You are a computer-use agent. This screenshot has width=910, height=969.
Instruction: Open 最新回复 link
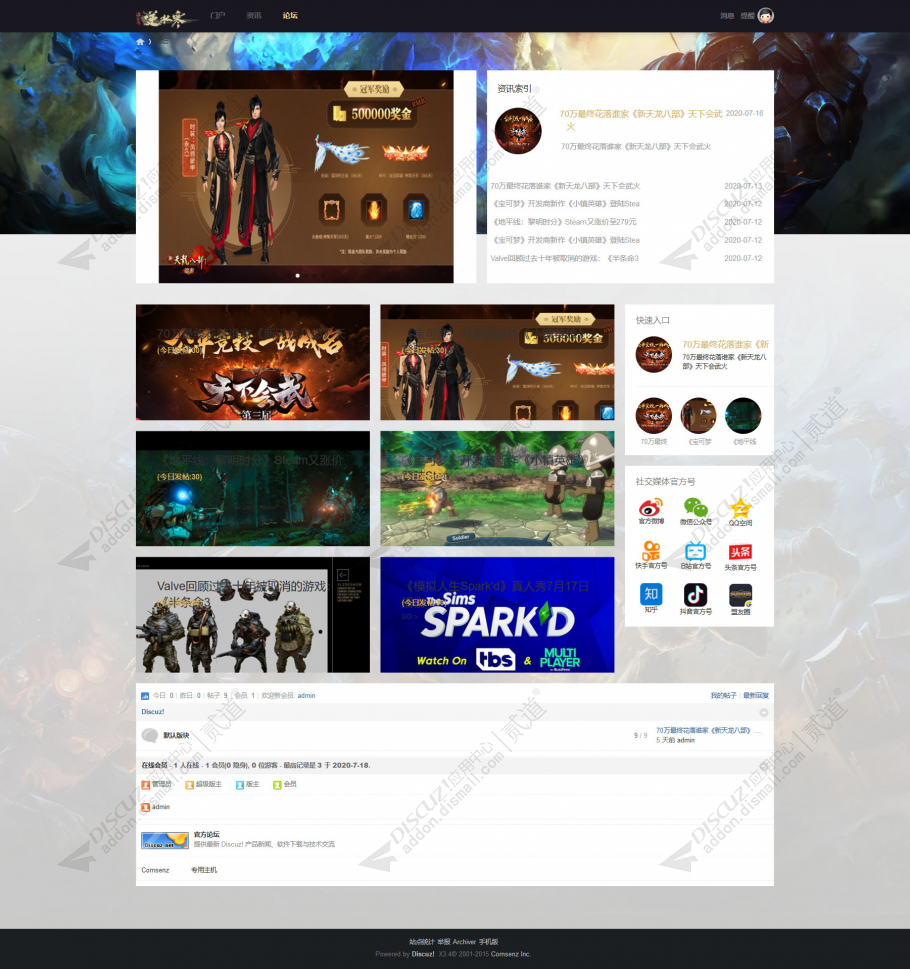click(x=756, y=696)
